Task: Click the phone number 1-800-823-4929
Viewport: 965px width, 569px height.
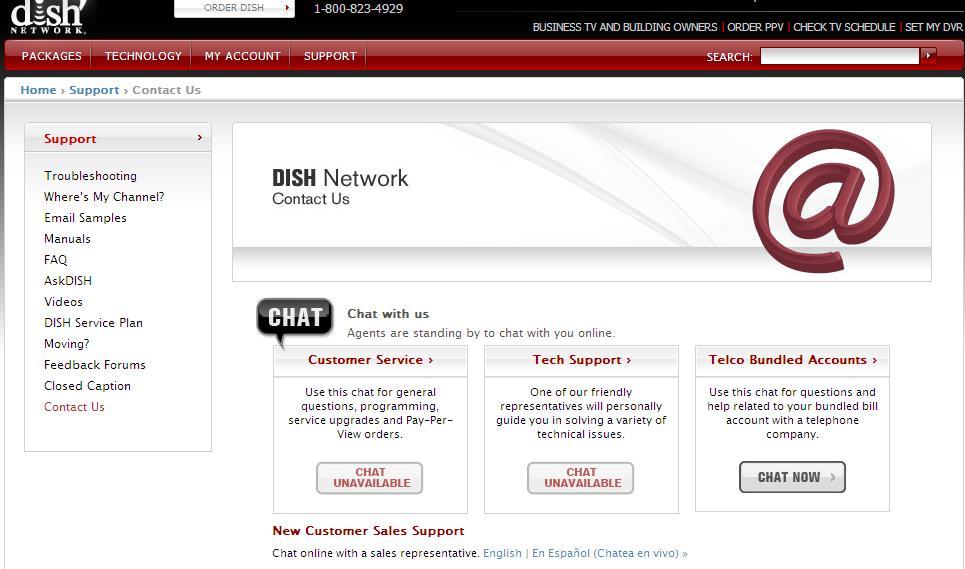Action: (358, 9)
